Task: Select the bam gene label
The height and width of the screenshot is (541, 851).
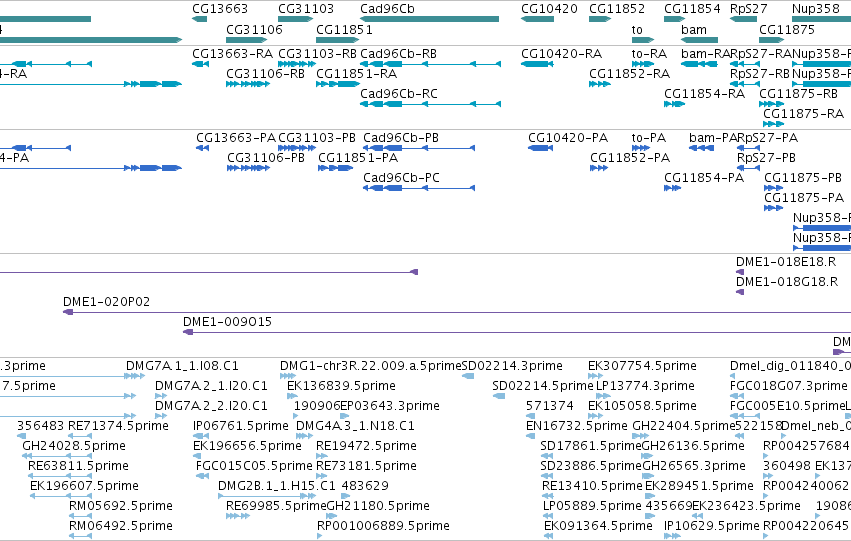Action: pyautogui.click(x=694, y=29)
